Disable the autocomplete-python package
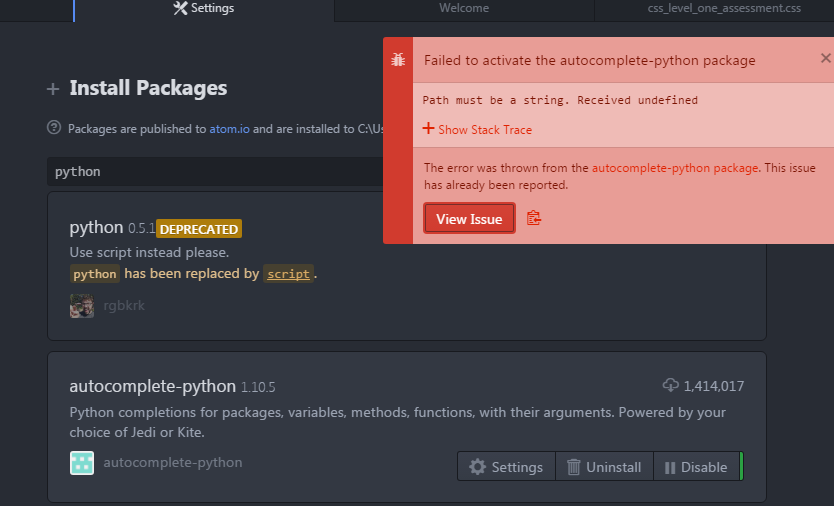This screenshot has width=834, height=506. 696,467
